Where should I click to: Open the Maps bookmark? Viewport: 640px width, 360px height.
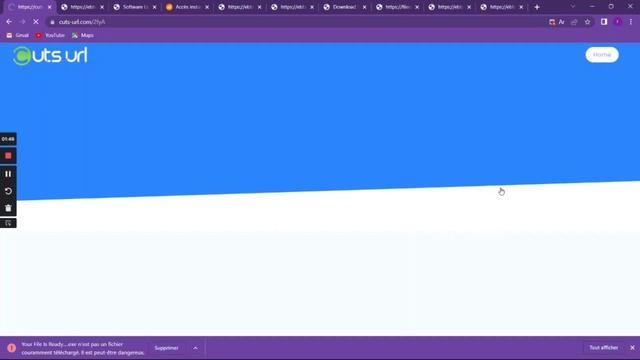[x=83, y=36]
